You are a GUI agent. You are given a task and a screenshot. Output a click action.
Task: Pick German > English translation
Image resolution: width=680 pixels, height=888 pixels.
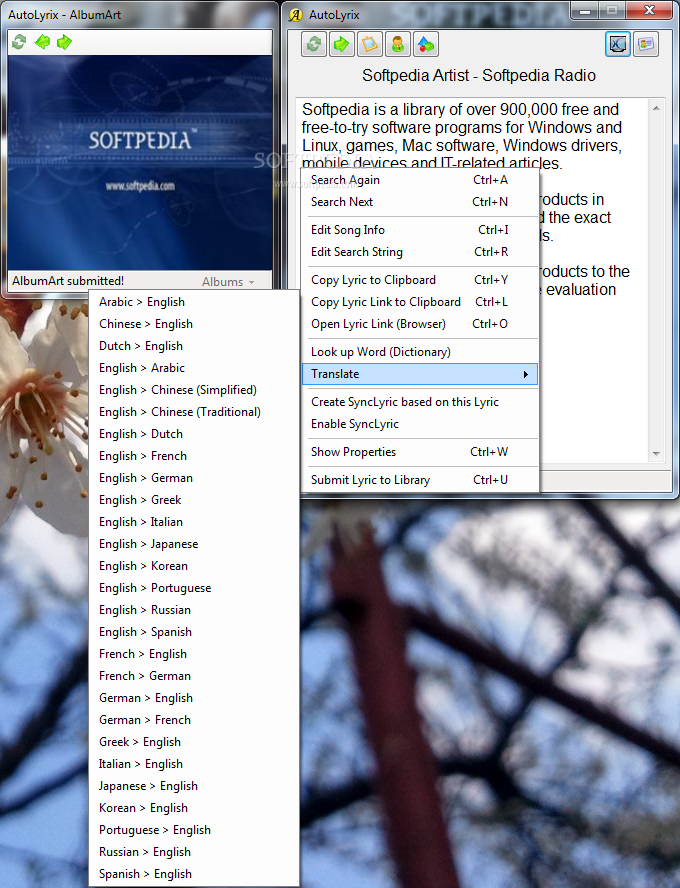194,698
